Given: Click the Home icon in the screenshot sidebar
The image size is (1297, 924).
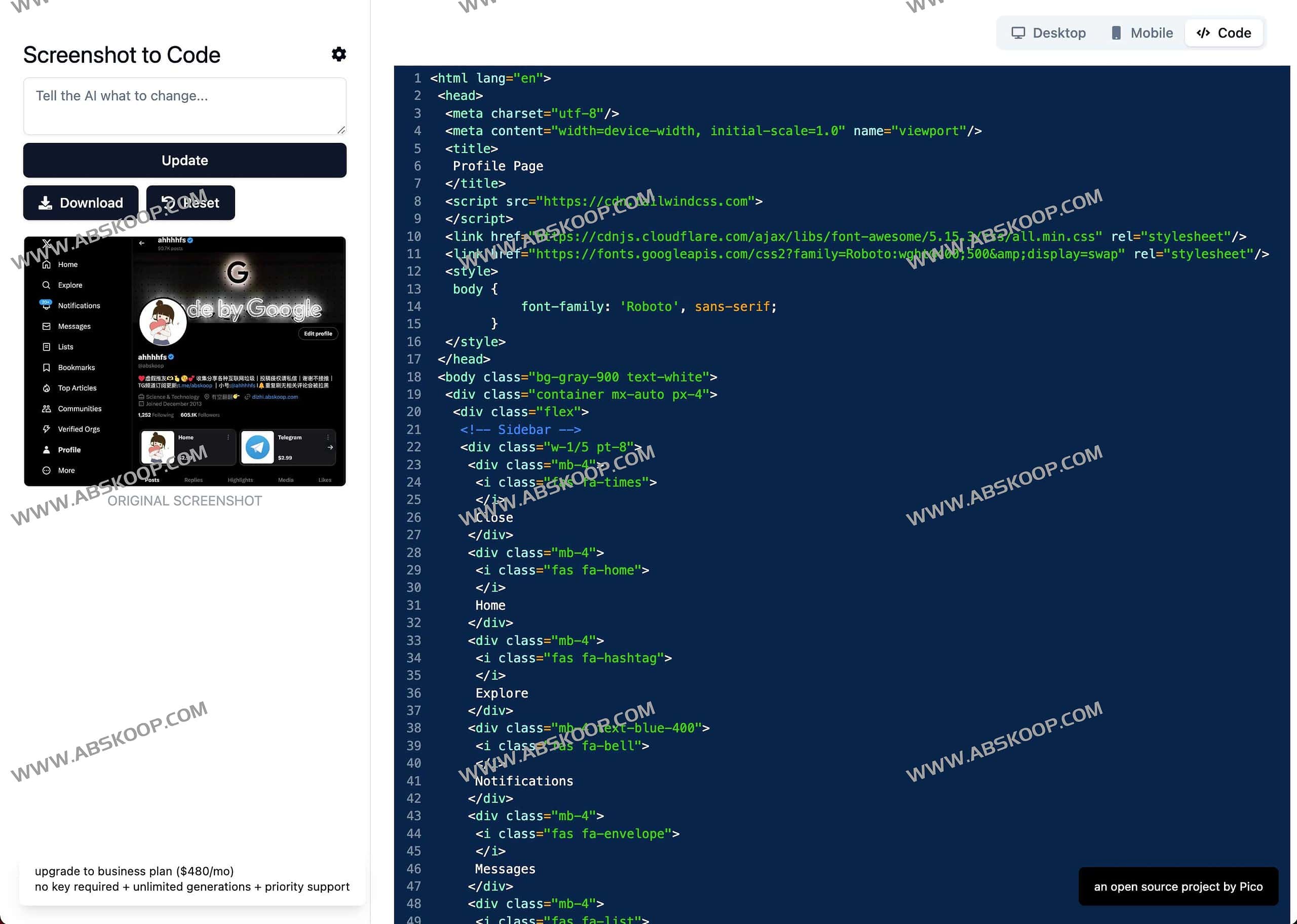Looking at the screenshot, I should pyautogui.click(x=47, y=264).
